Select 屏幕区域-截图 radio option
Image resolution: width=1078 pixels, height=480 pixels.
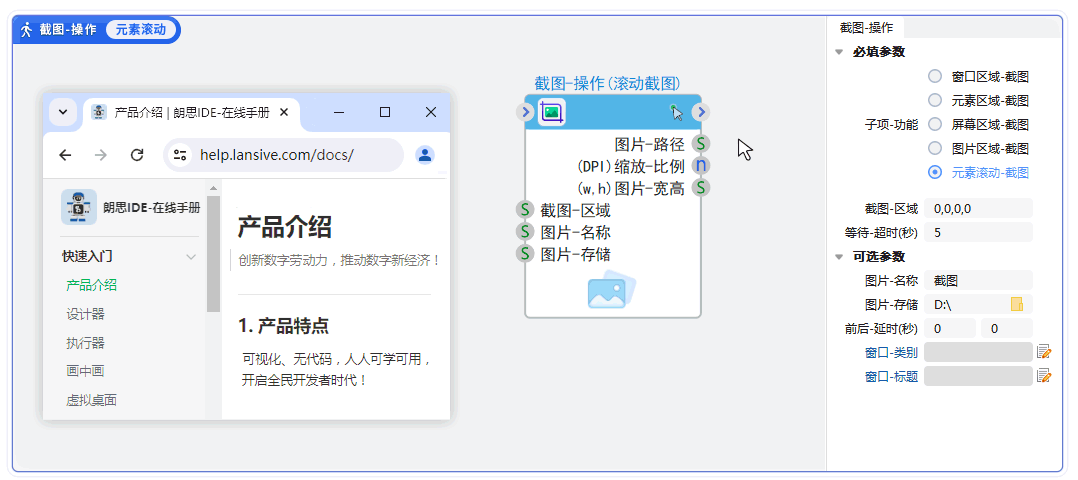pyautogui.click(x=935, y=124)
